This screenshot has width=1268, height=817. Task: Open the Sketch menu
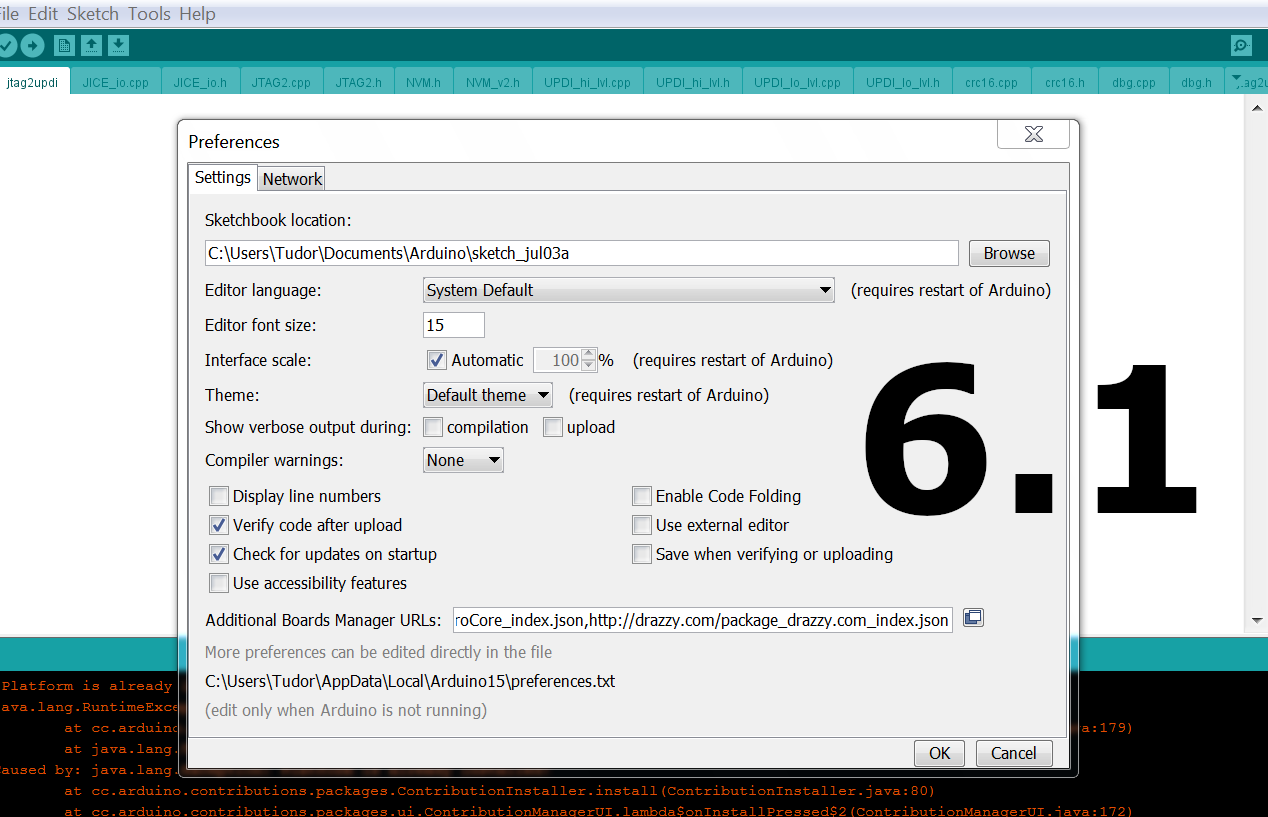(93, 14)
